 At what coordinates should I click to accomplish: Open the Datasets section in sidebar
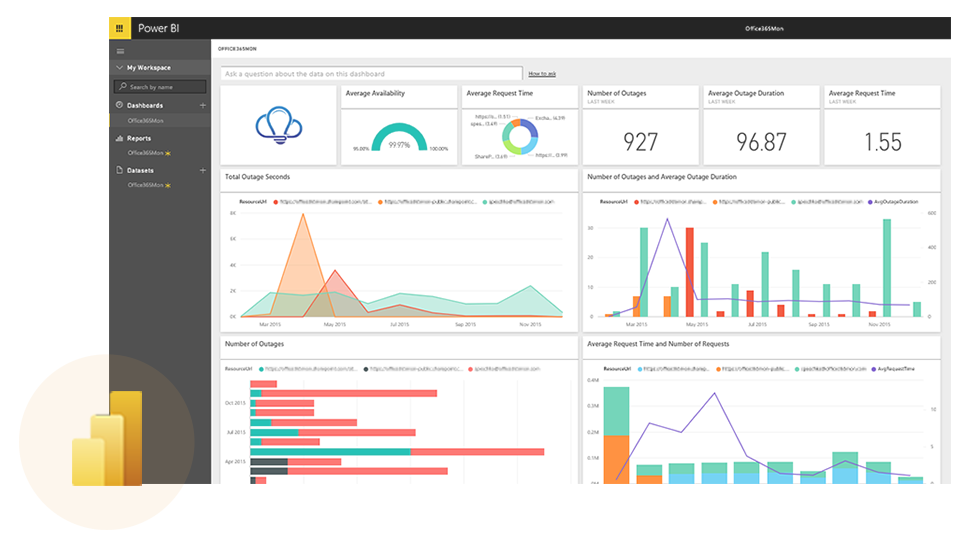click(140, 170)
